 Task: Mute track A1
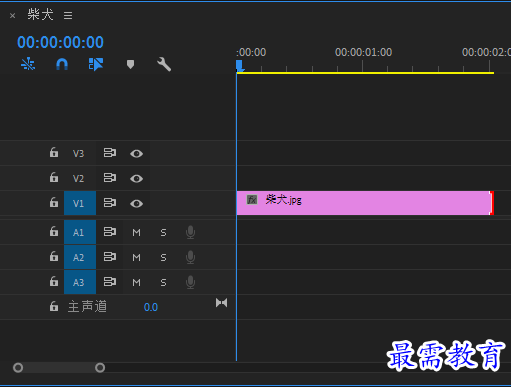136,232
